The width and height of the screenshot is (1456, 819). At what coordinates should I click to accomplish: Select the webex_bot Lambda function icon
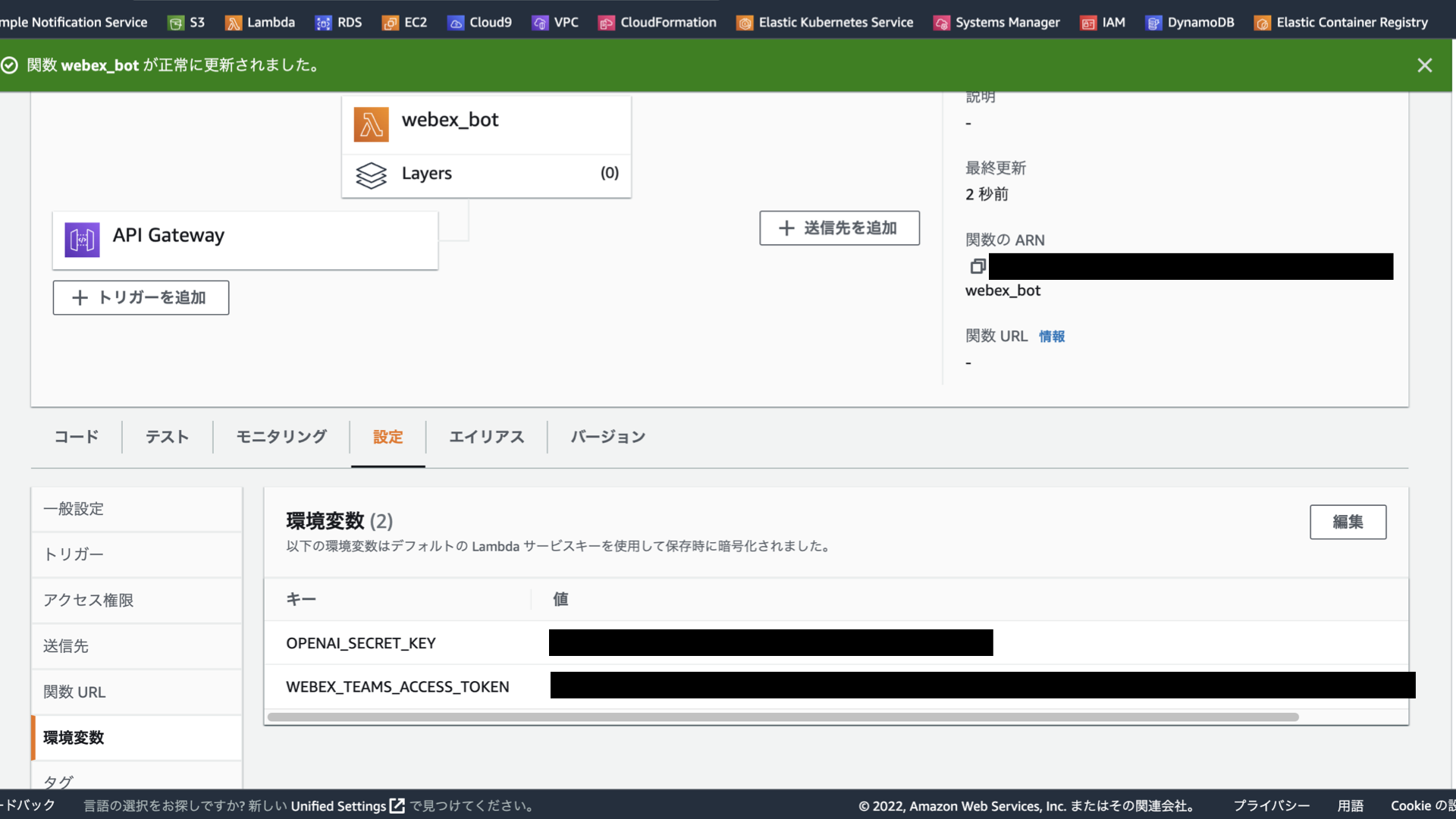pos(371,124)
